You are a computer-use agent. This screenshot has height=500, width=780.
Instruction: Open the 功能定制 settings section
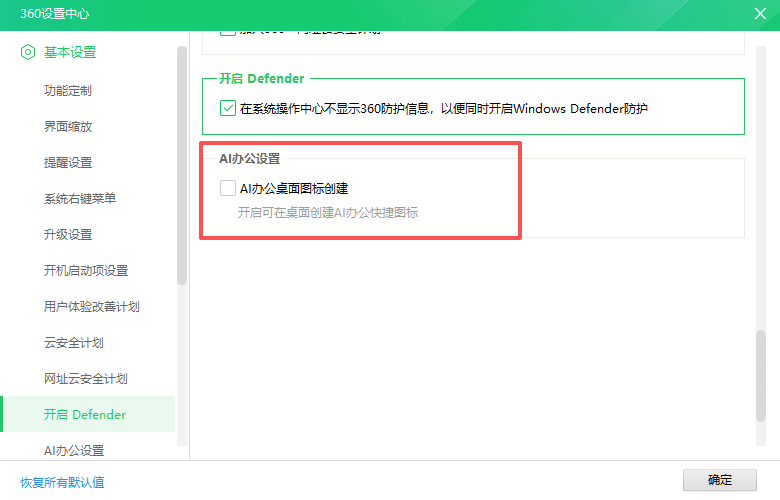(68, 91)
